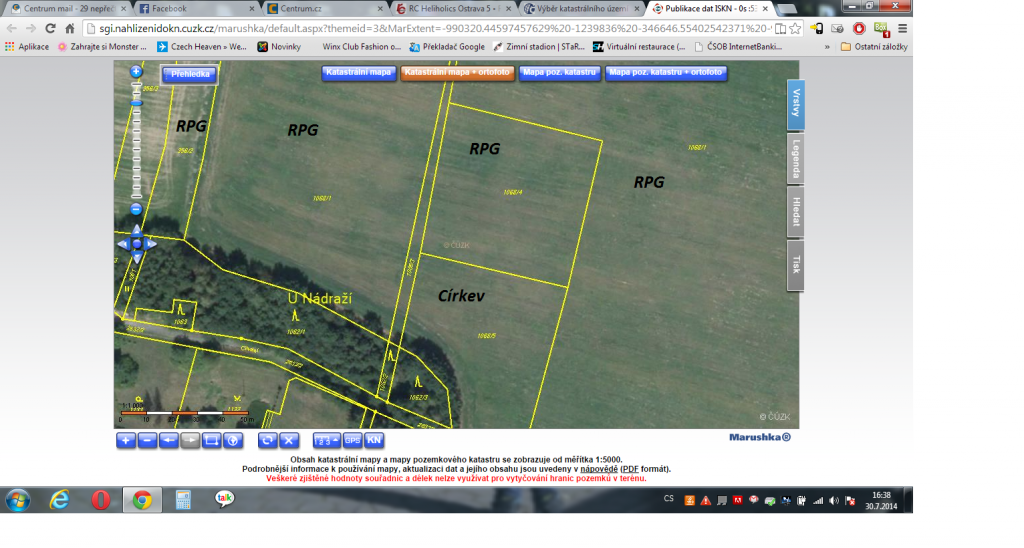
Task: Open Google Chrome from the Windows taskbar
Action: [x=142, y=500]
